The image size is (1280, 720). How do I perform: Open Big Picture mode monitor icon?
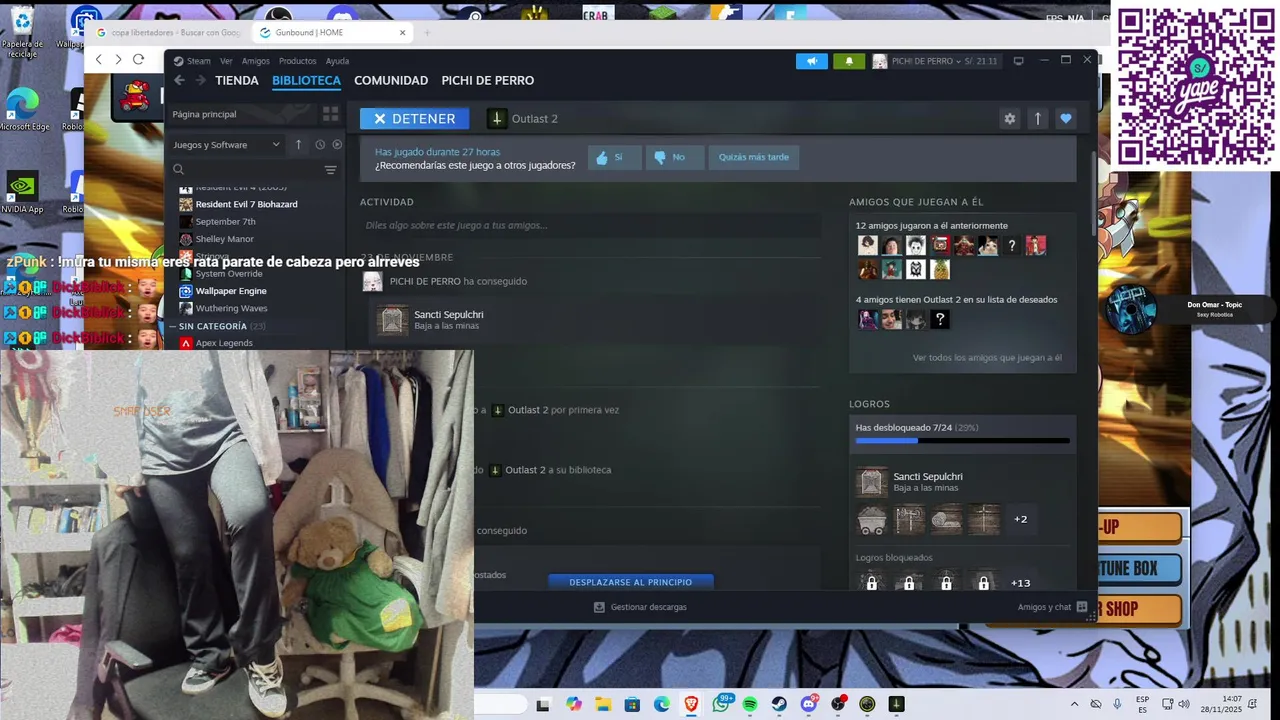(1018, 61)
